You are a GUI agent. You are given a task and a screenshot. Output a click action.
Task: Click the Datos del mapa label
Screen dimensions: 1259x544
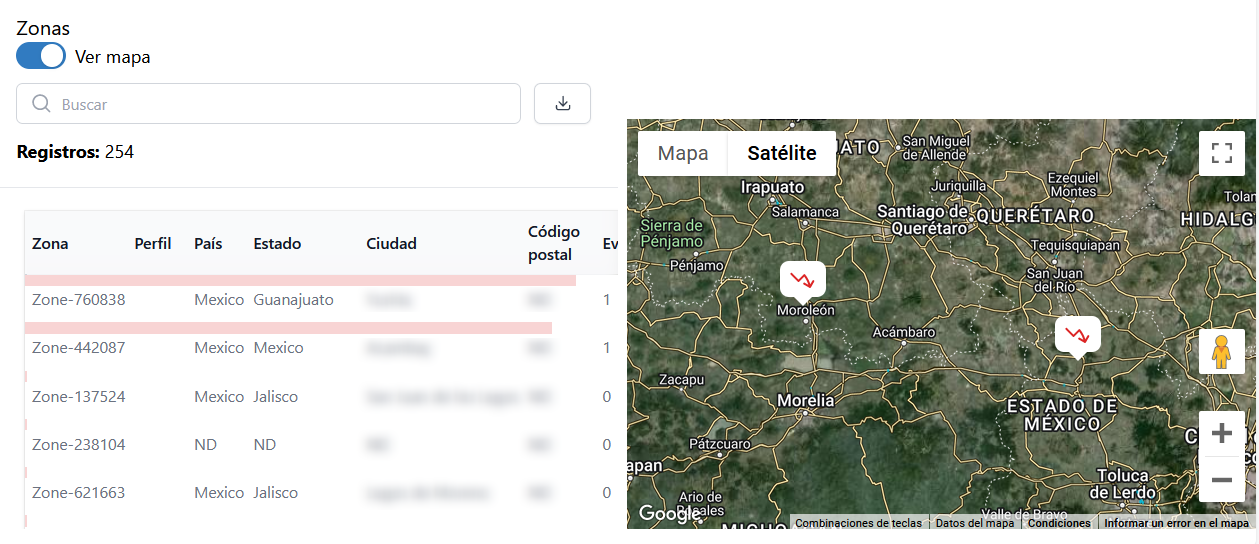(x=974, y=523)
